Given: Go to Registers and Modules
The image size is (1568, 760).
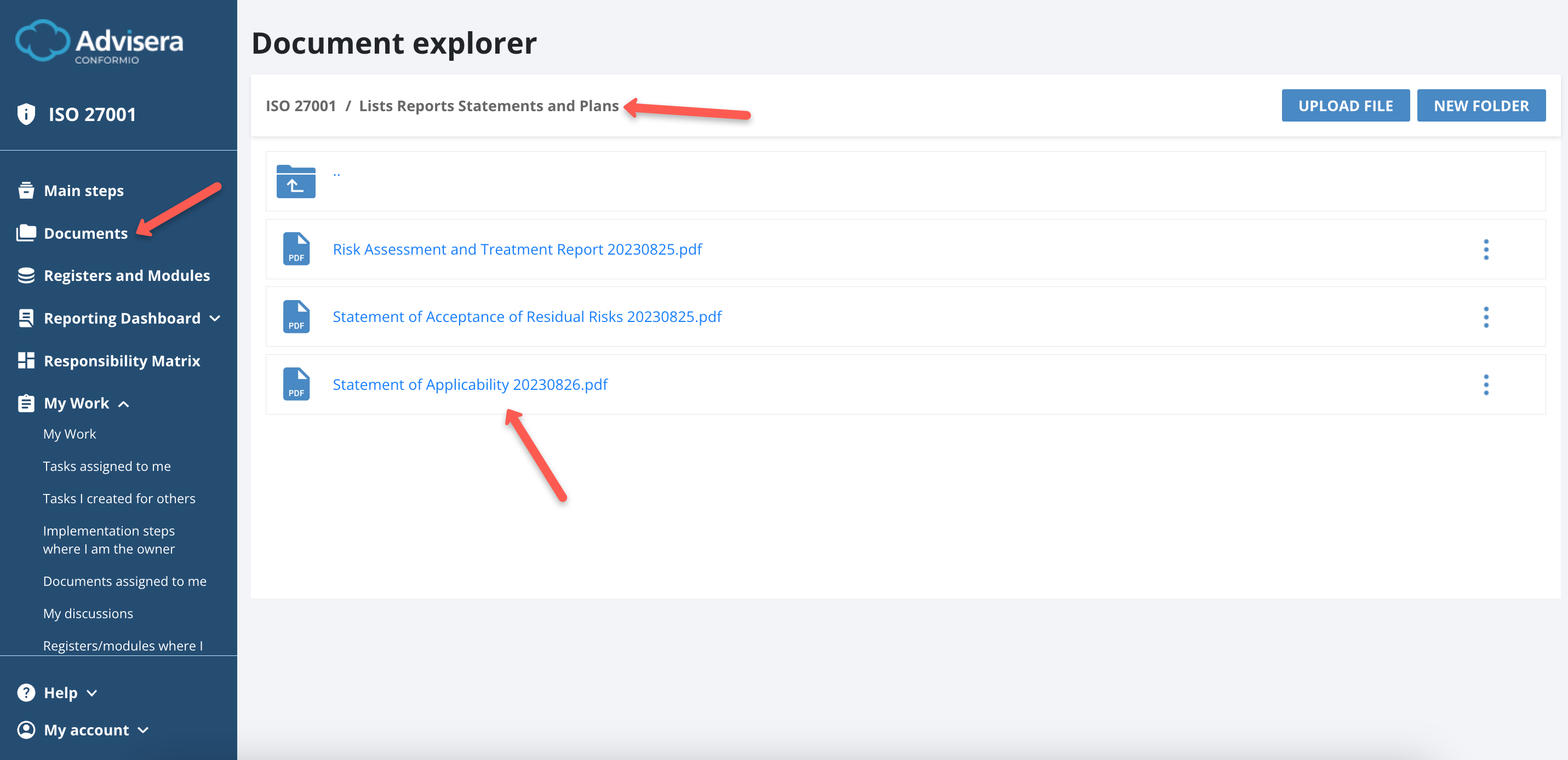Looking at the screenshot, I should pos(126,275).
